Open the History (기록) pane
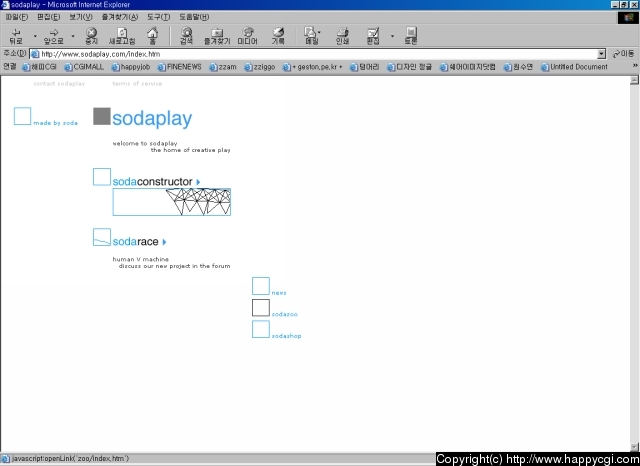 coord(278,36)
